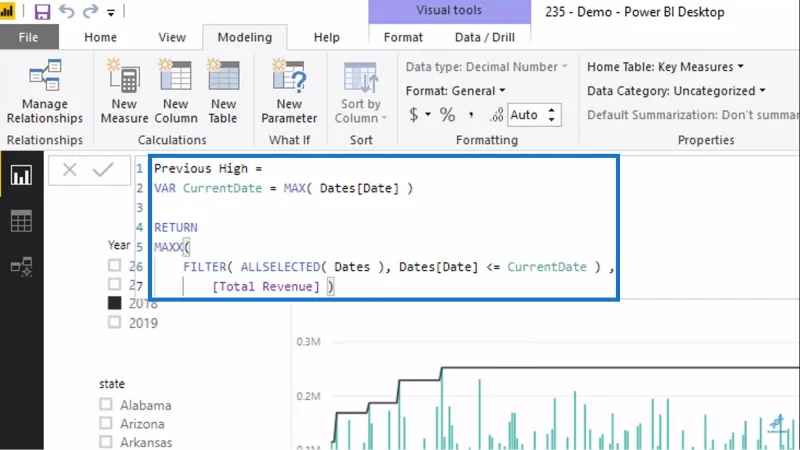Switch to Report view
Screen dimensions: 800x450
tap(21, 176)
